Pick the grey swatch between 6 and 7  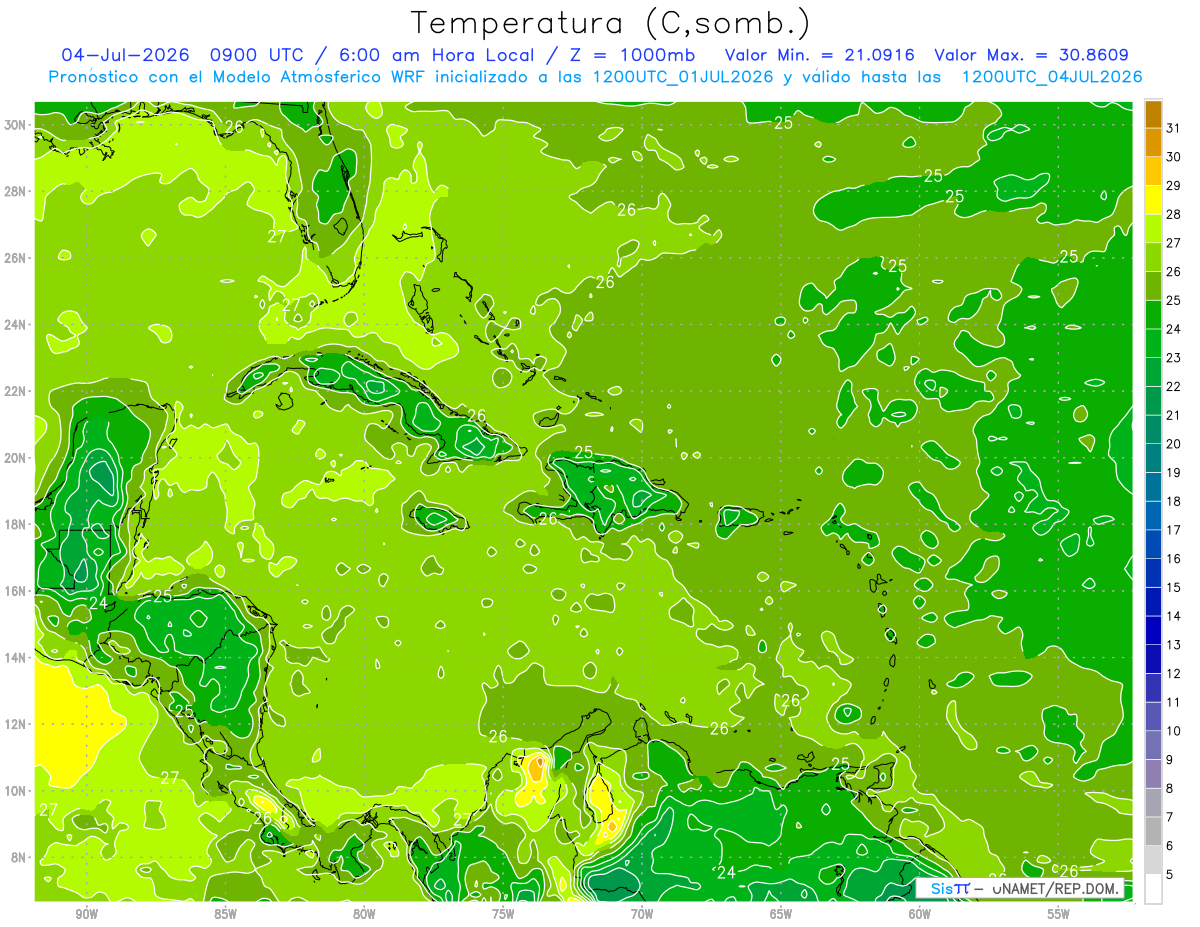1153,832
